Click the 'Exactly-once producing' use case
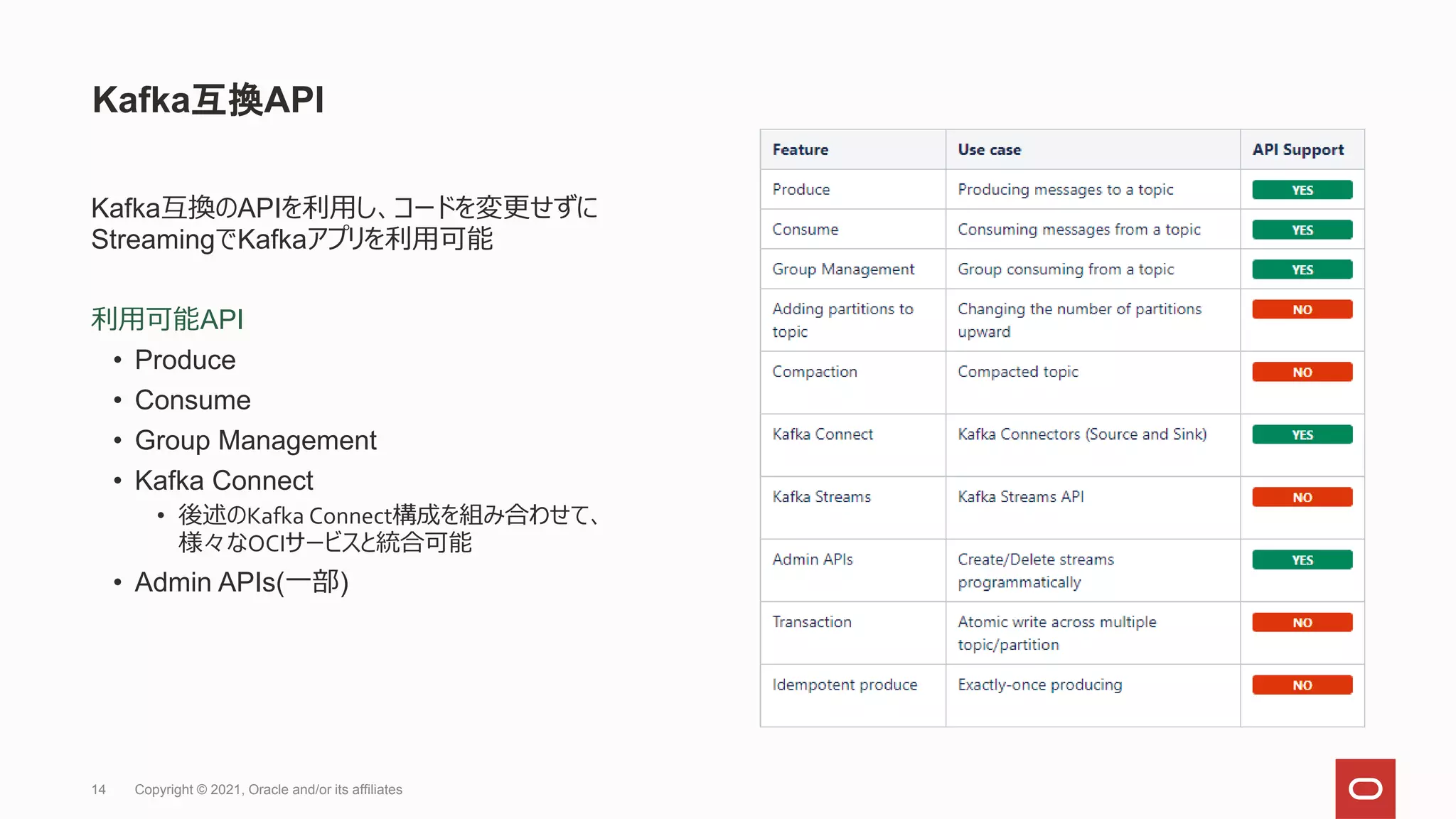 click(1039, 685)
